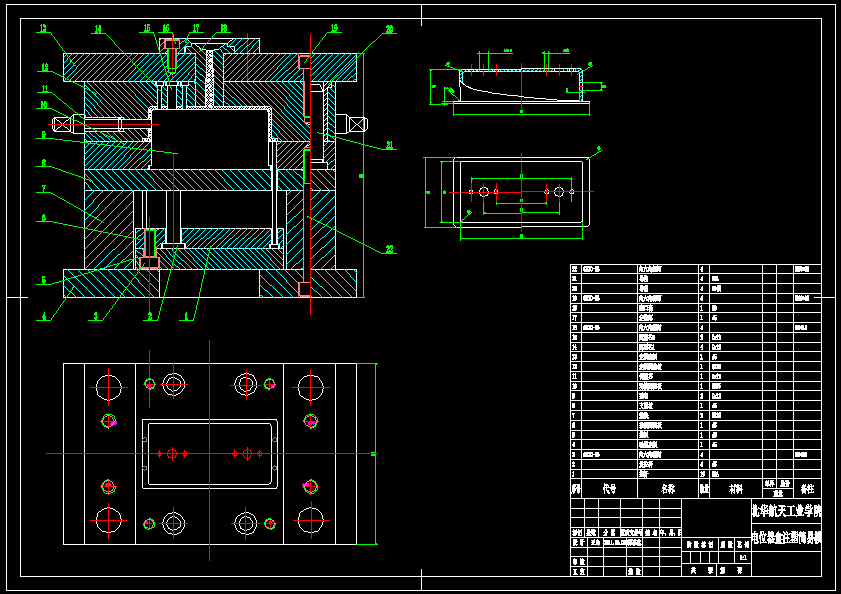Select part balloon number 3
841x594 pixels.
(96, 317)
